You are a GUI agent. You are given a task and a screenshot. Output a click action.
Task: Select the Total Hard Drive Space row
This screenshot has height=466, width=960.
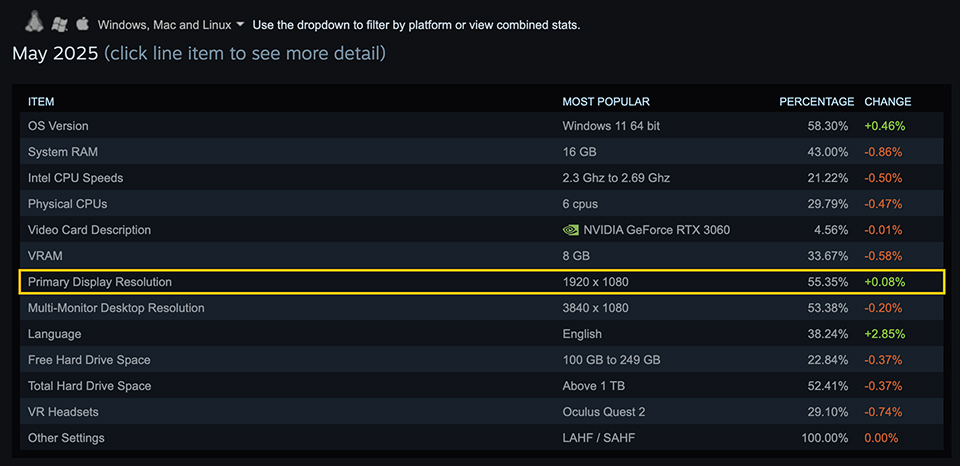pyautogui.click(x=90, y=386)
